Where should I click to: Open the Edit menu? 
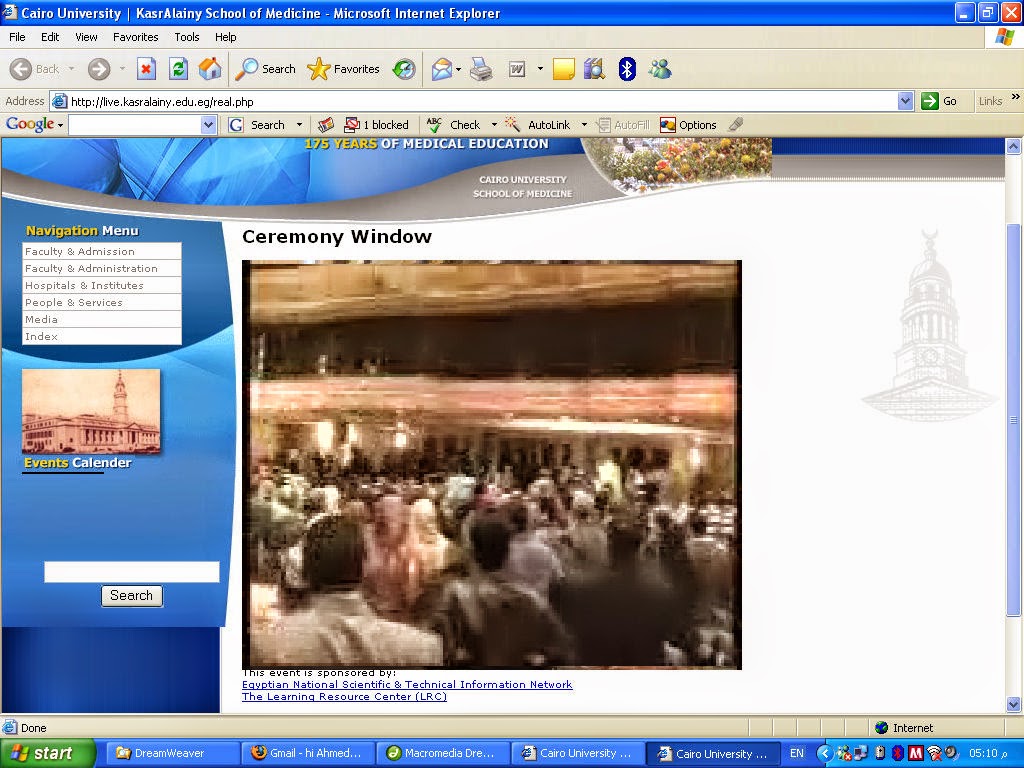point(50,37)
